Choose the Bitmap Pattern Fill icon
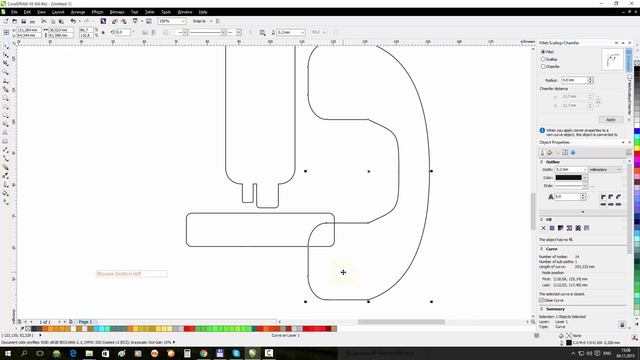 pyautogui.click(x=578, y=228)
